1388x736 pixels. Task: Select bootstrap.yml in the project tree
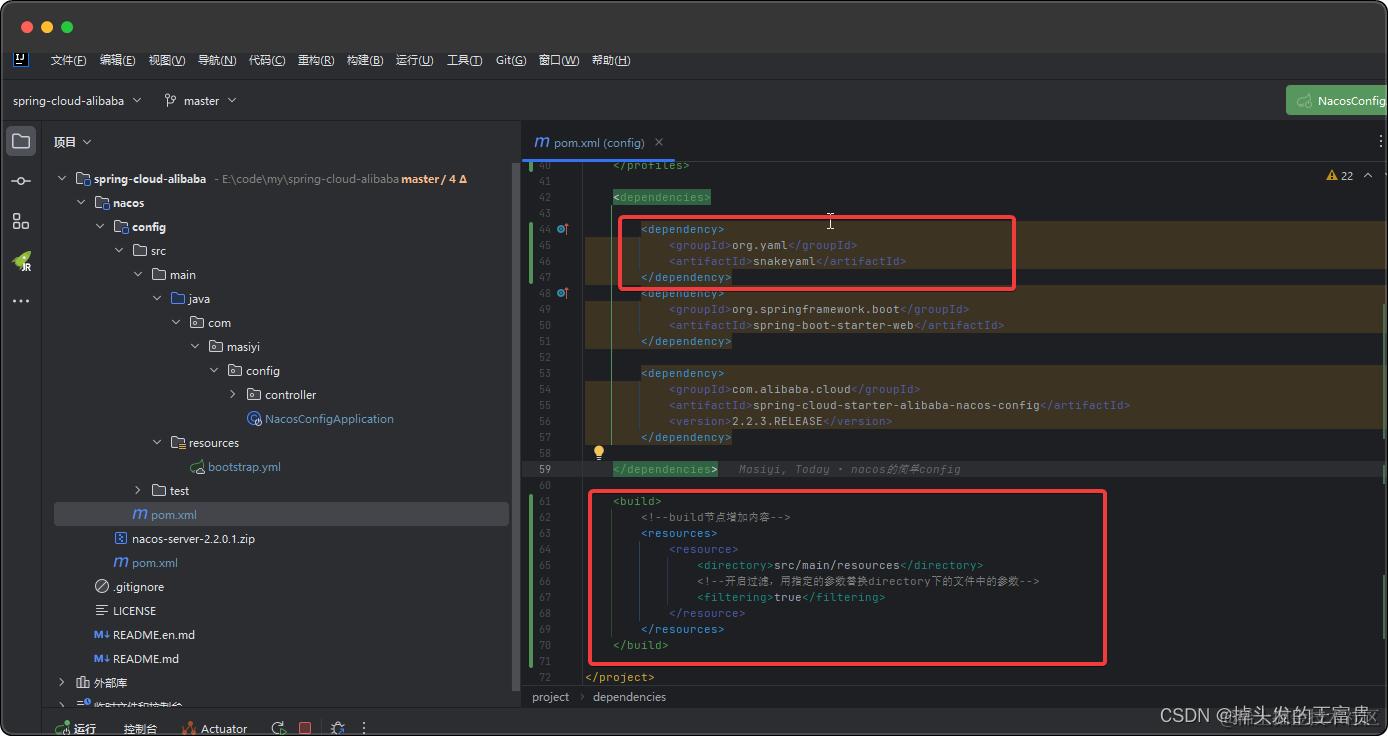click(244, 467)
